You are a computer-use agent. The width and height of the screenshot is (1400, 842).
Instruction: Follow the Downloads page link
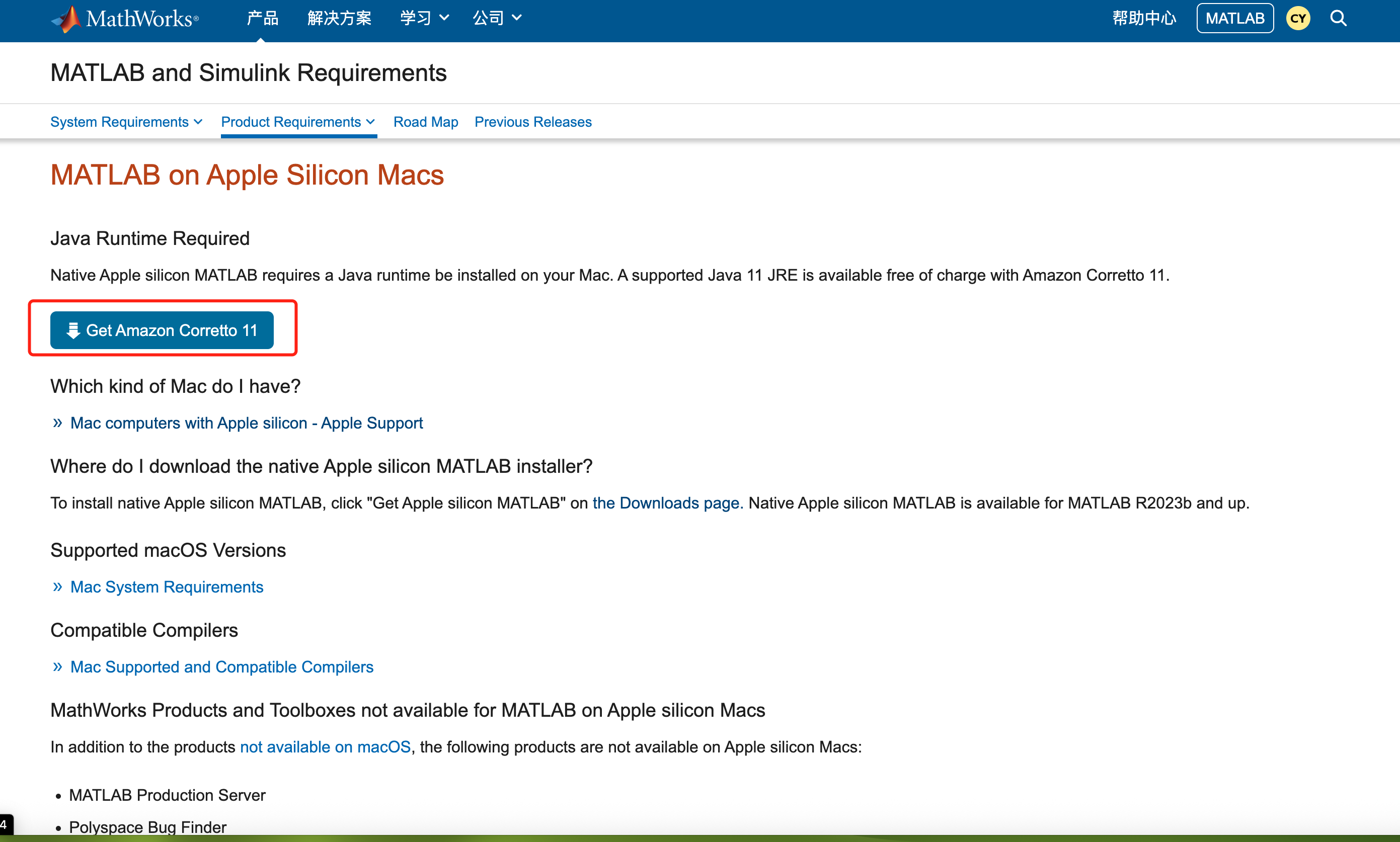point(667,502)
